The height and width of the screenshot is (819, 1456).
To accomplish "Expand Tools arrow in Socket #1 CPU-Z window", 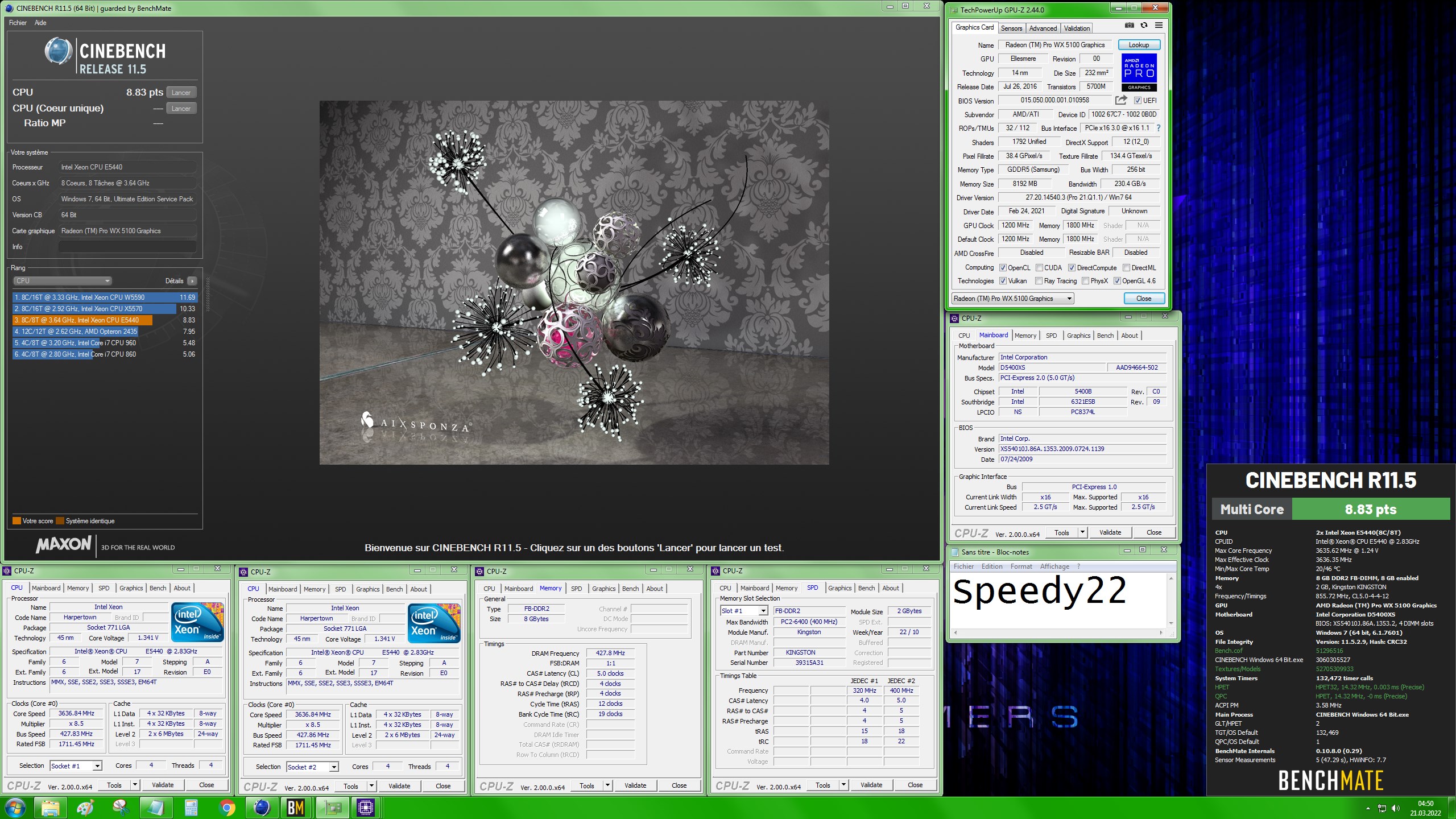I will [135, 785].
